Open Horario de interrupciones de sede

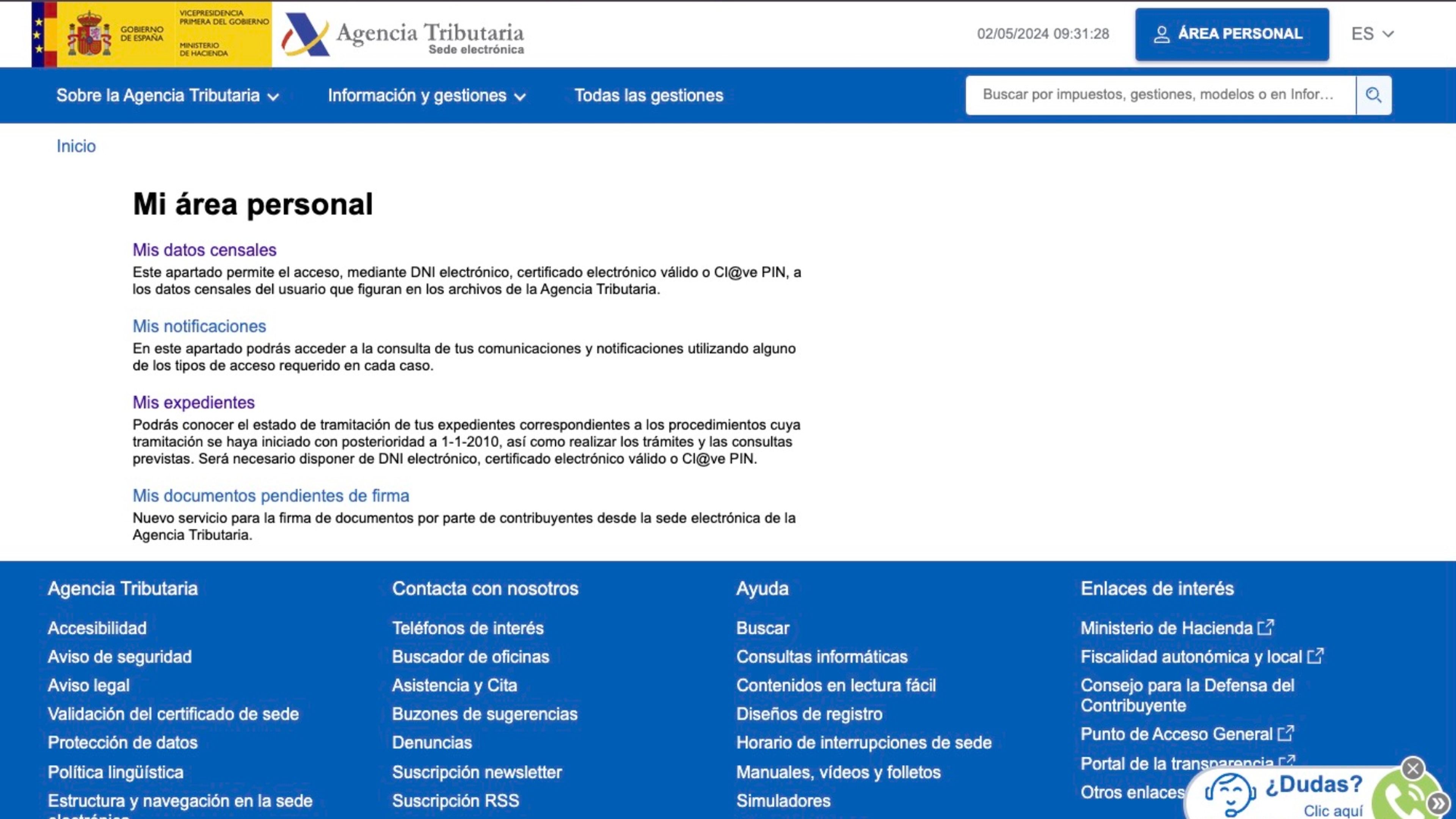point(864,743)
